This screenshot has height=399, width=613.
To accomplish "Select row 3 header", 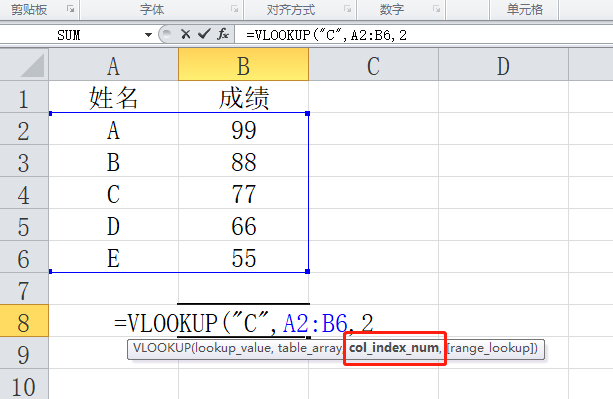I will pos(24,161).
